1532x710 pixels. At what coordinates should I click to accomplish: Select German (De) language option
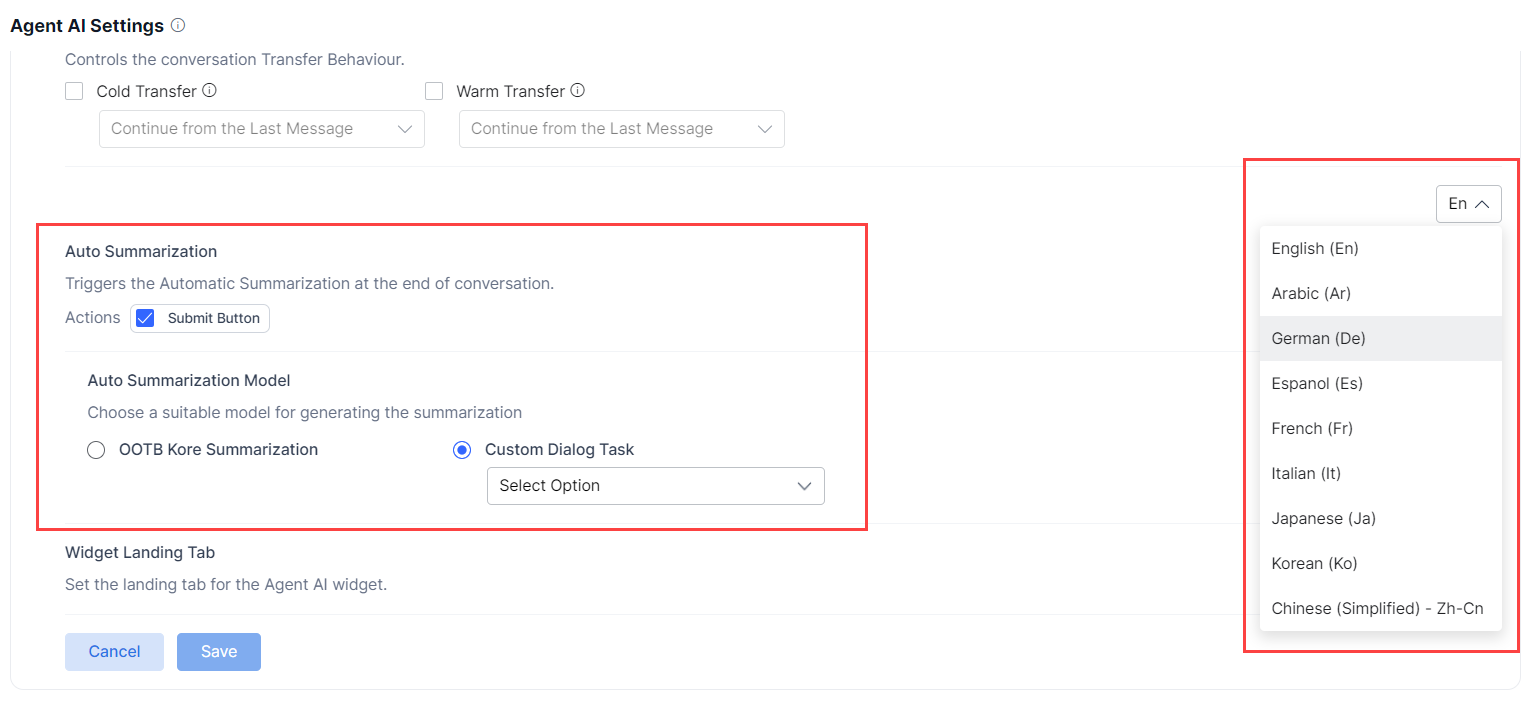pyautogui.click(x=1318, y=338)
